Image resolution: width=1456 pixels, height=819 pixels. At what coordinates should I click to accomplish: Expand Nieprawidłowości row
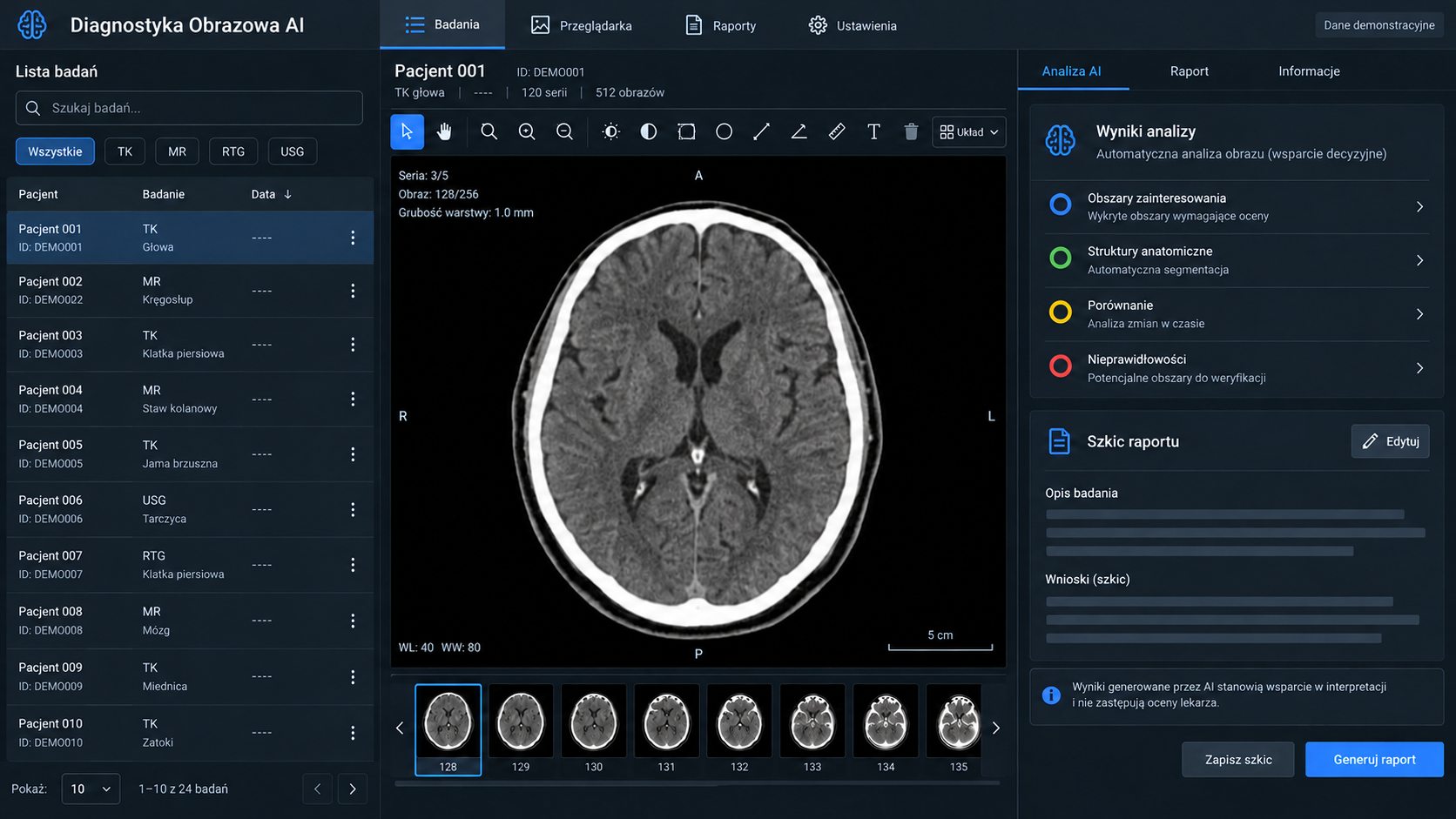[1236, 368]
